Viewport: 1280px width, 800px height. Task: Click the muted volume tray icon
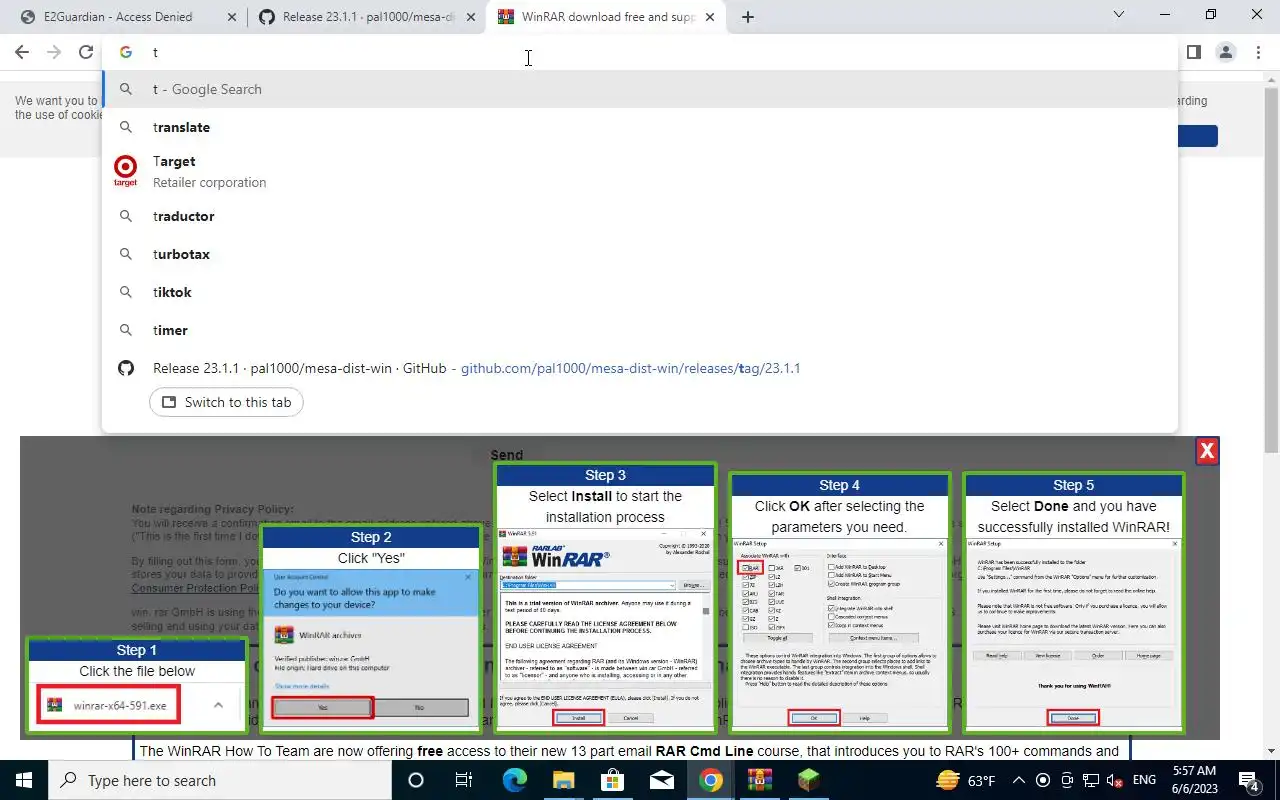click(x=1114, y=780)
